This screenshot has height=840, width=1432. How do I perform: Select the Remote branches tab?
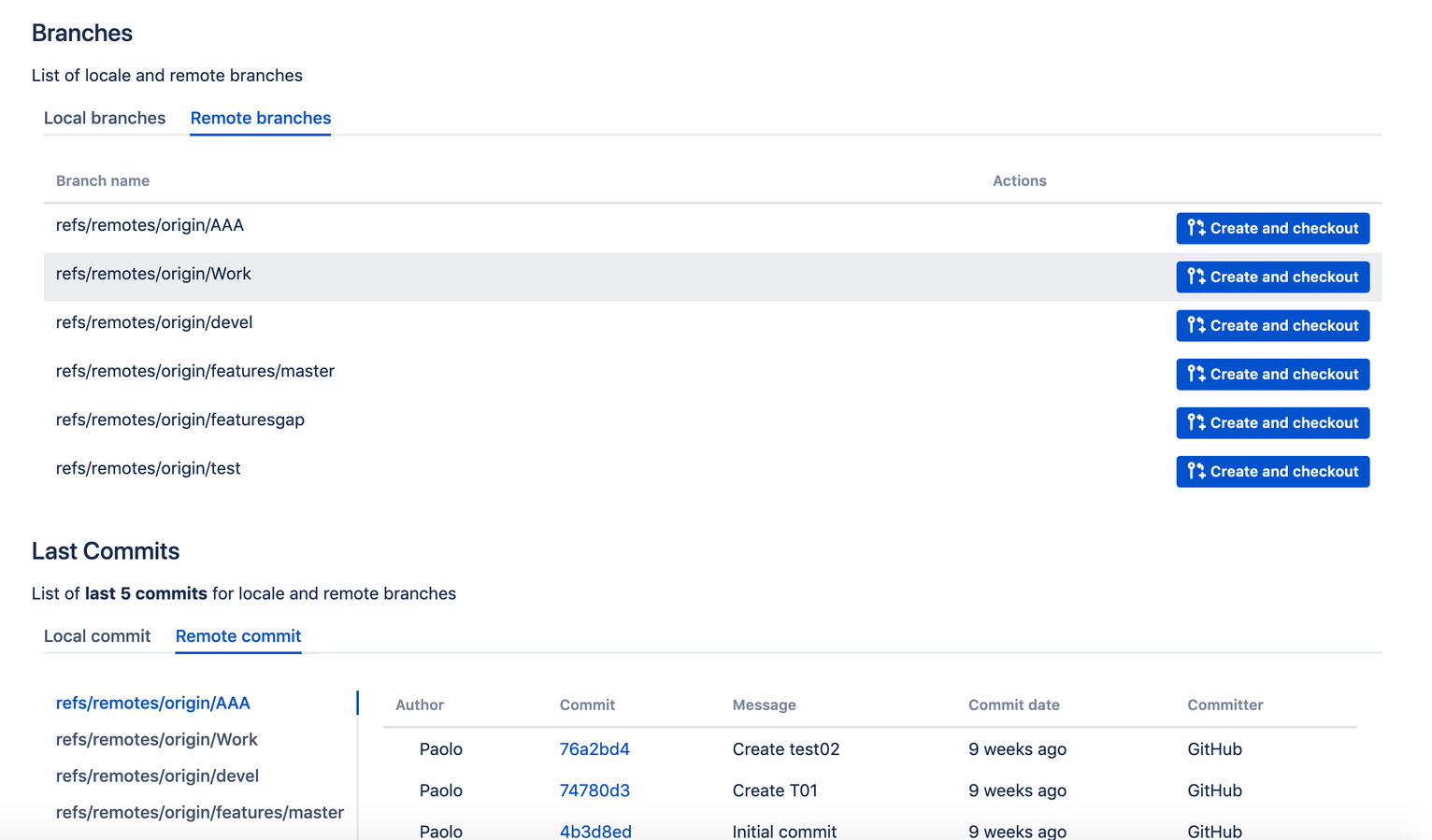261,118
